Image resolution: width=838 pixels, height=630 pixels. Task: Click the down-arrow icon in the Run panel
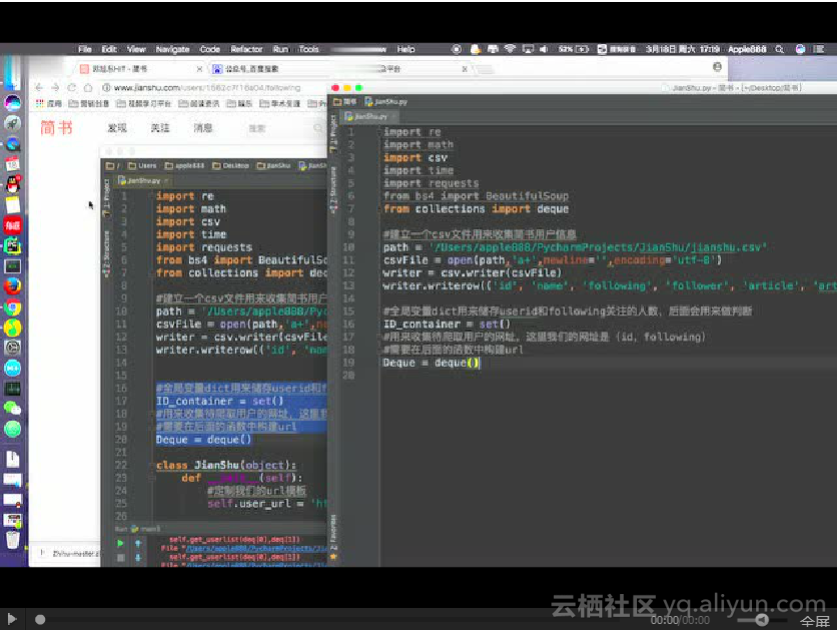tap(138, 558)
